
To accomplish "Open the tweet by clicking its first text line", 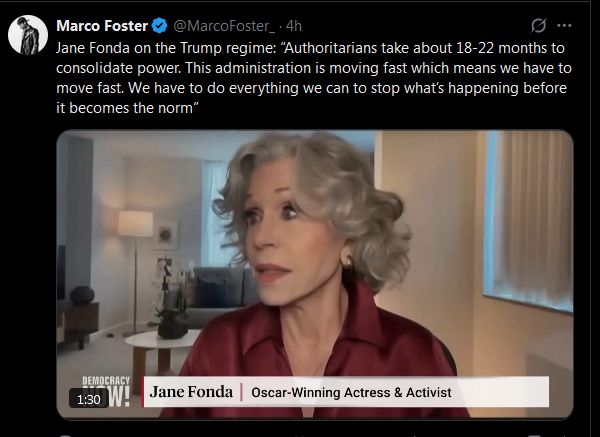I will (x=310, y=48).
